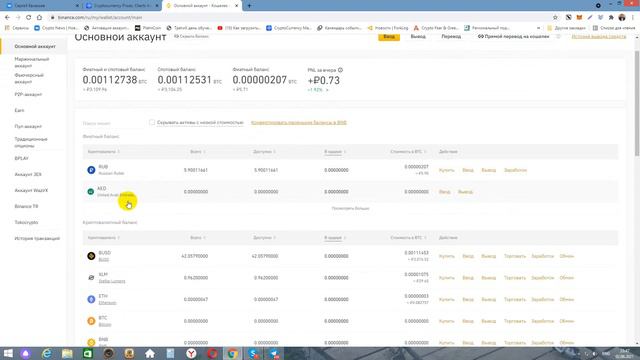
Task: Click the browser address bar
Action: coord(300,17)
